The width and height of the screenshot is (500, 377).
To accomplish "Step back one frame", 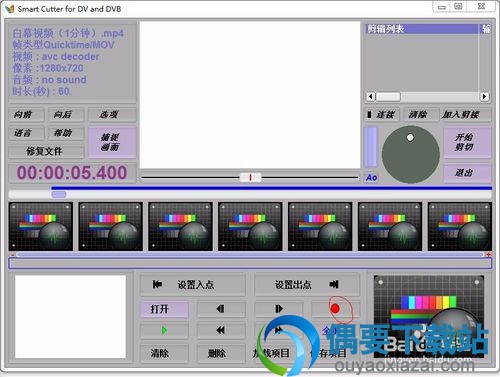I will click(221, 309).
